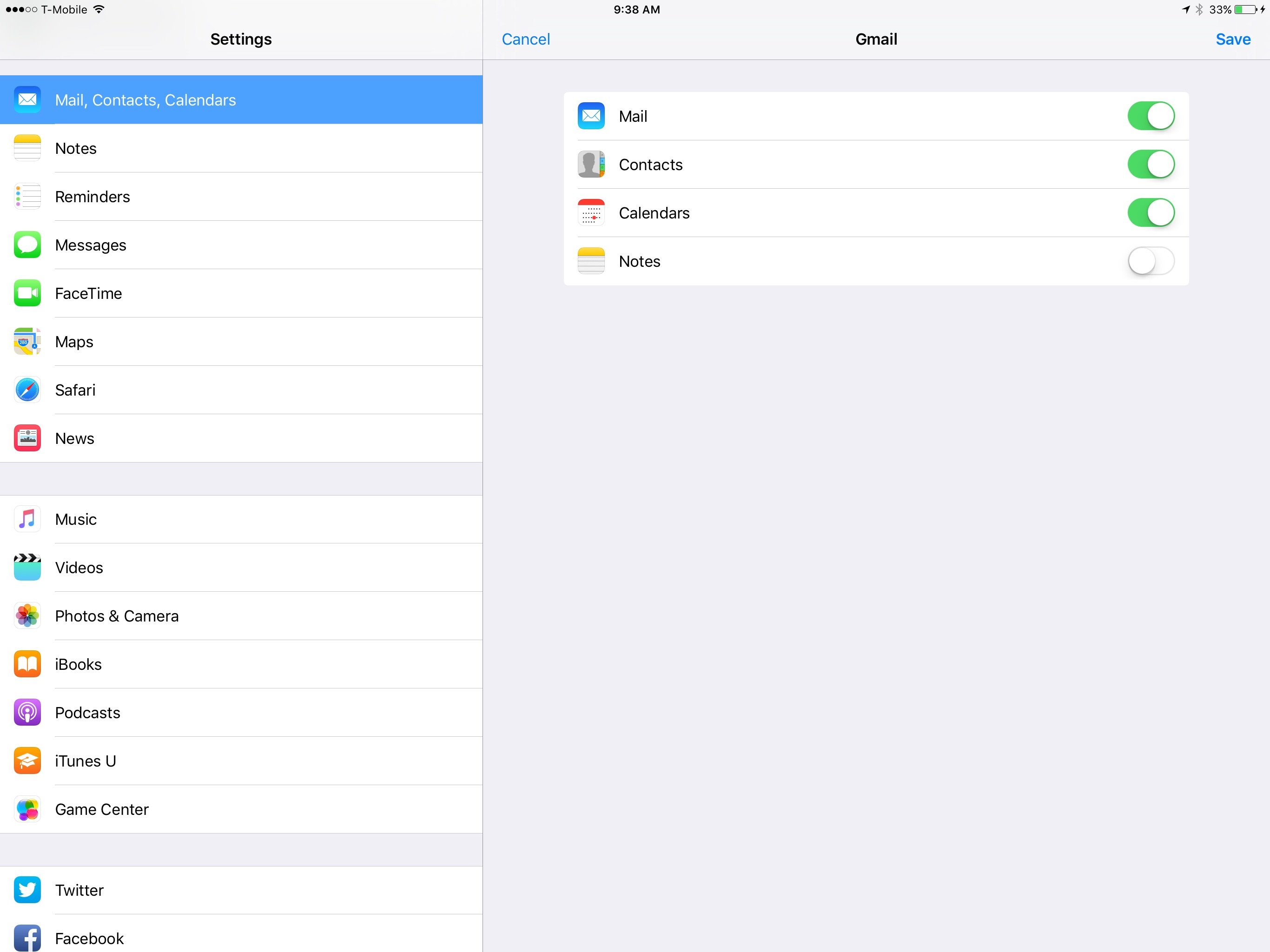Tap the Game Center bubbles icon
The image size is (1270, 952).
(x=27, y=809)
